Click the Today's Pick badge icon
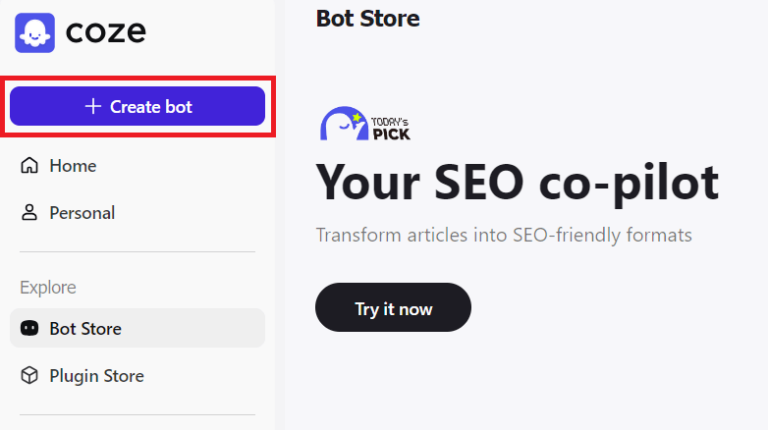This screenshot has width=768, height=430. click(364, 124)
